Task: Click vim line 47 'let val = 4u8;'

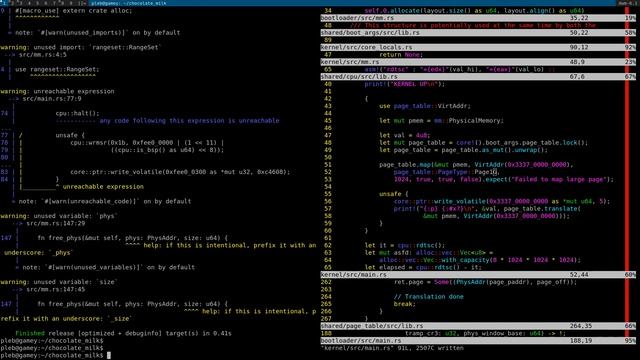Action: tap(404, 136)
